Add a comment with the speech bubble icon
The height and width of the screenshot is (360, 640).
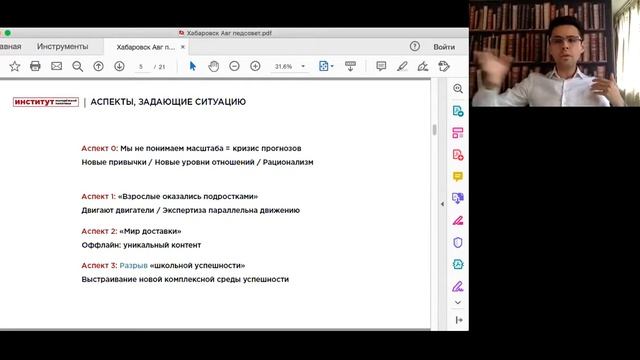[x=381, y=66]
